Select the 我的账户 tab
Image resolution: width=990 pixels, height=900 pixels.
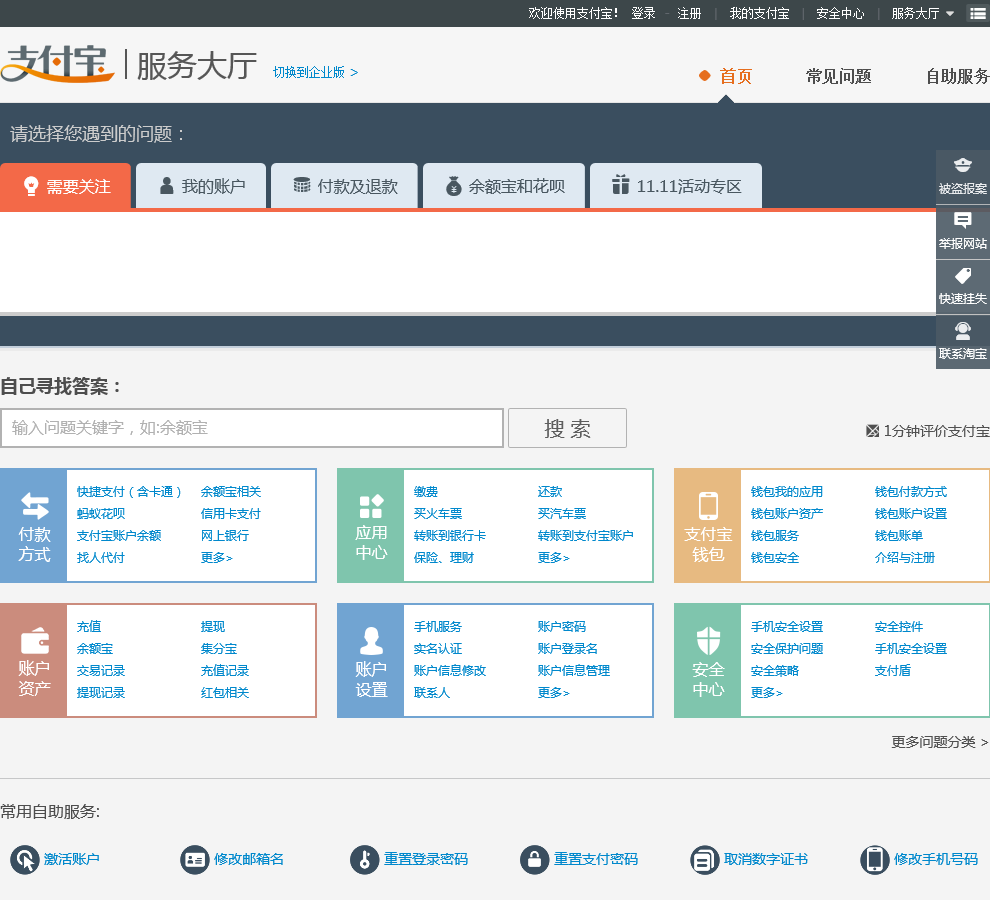(x=201, y=186)
